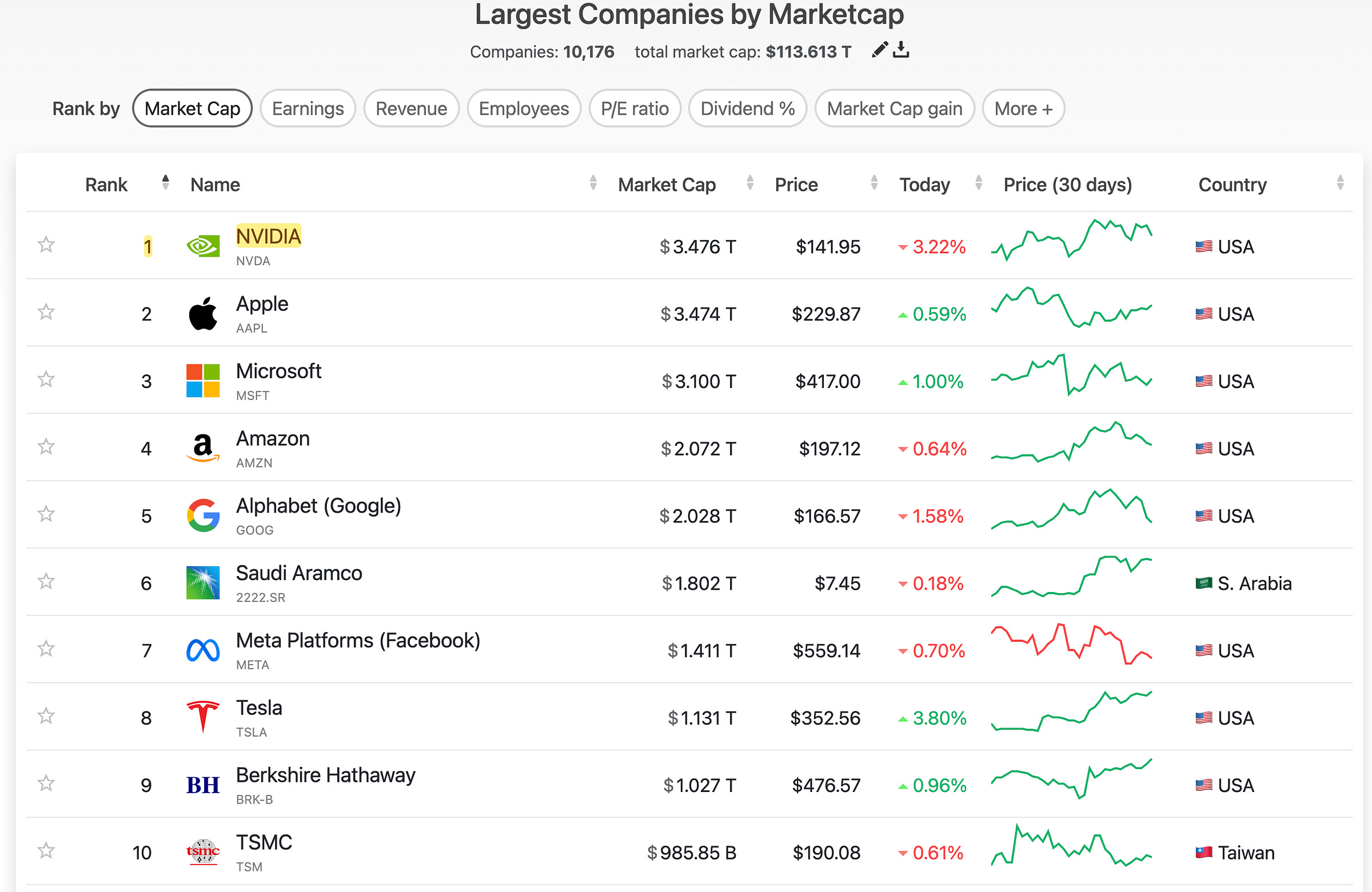
Task: Sort table by Today column arrows
Action: click(x=978, y=183)
